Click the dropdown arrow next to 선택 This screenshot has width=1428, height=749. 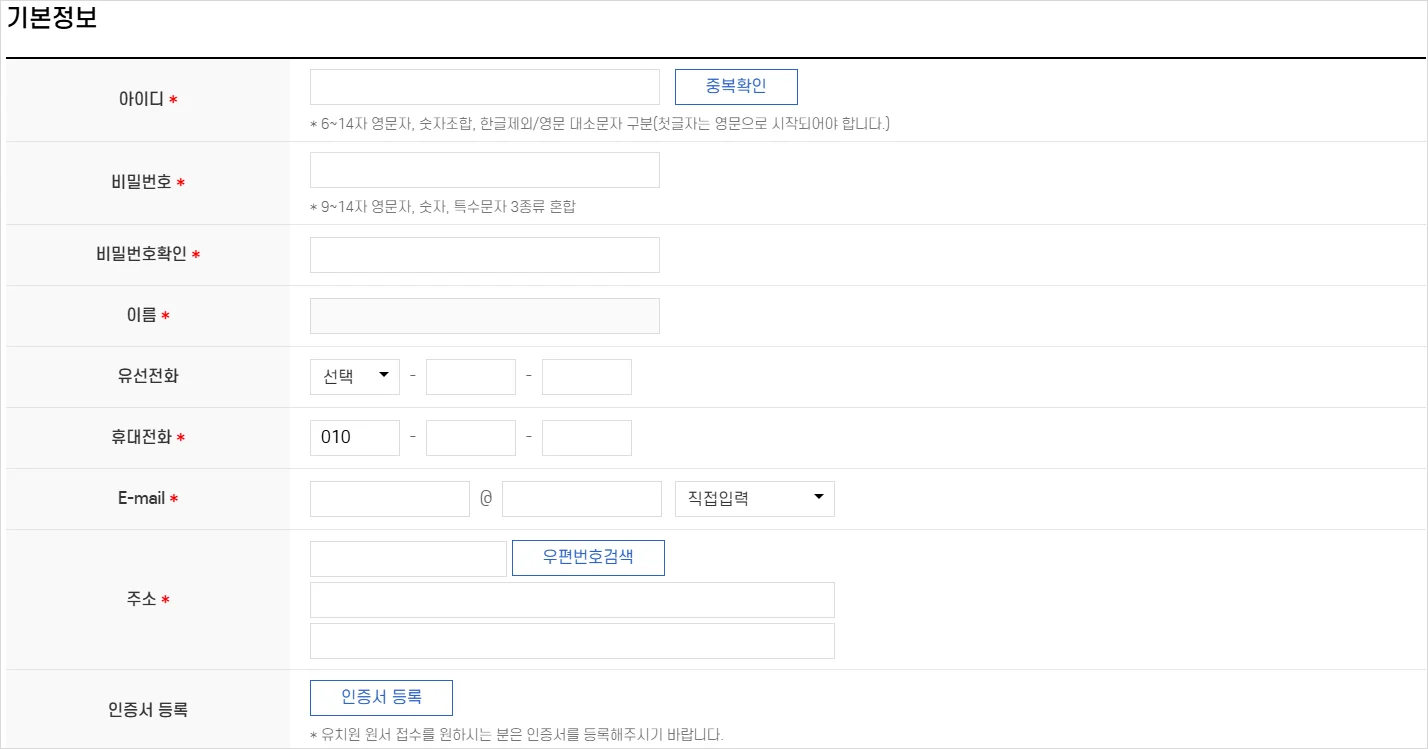tap(384, 376)
